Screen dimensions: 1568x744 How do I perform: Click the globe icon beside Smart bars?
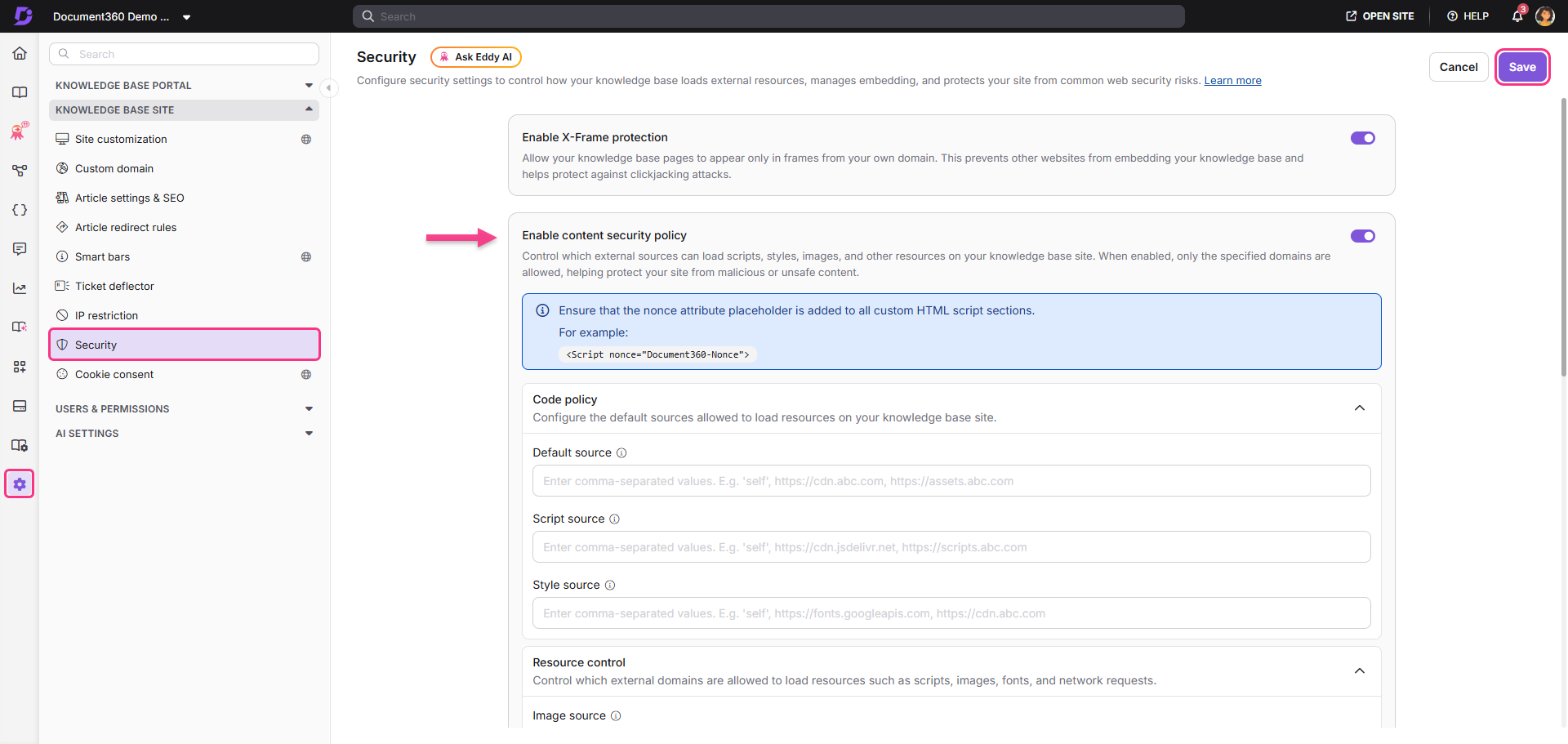(x=306, y=256)
